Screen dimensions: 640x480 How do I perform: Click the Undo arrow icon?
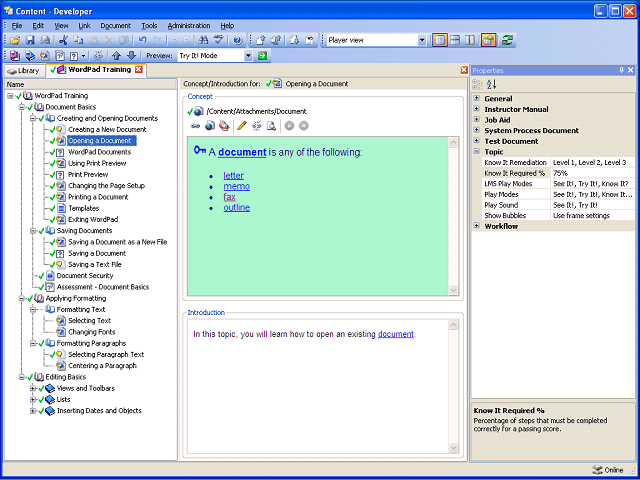[x=142, y=40]
